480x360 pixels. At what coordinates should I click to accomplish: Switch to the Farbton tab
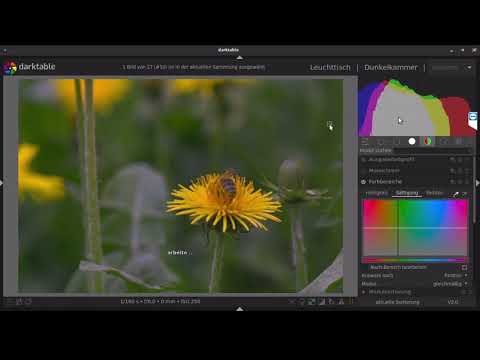[434, 193]
